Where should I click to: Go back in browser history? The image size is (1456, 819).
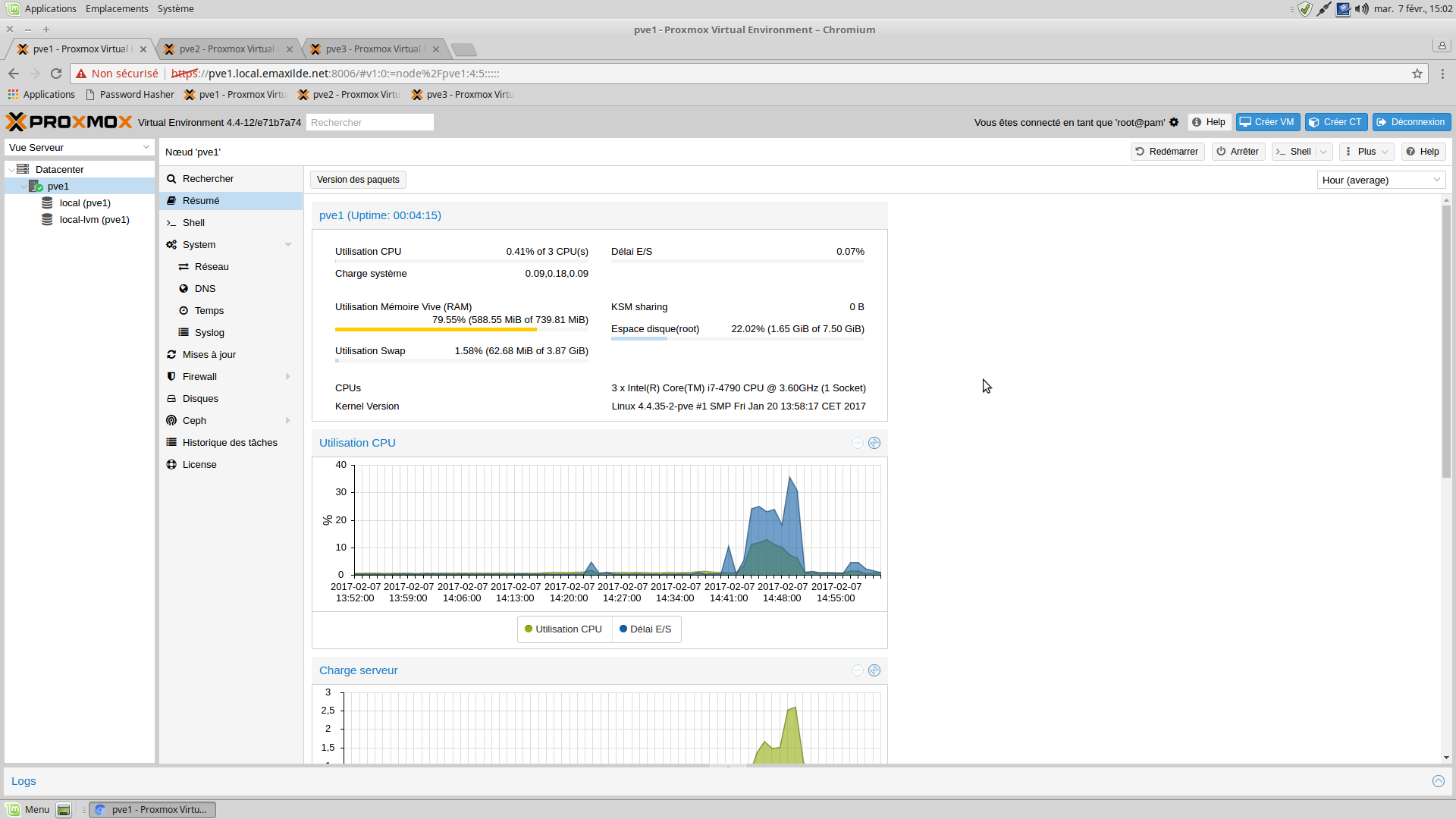14,74
